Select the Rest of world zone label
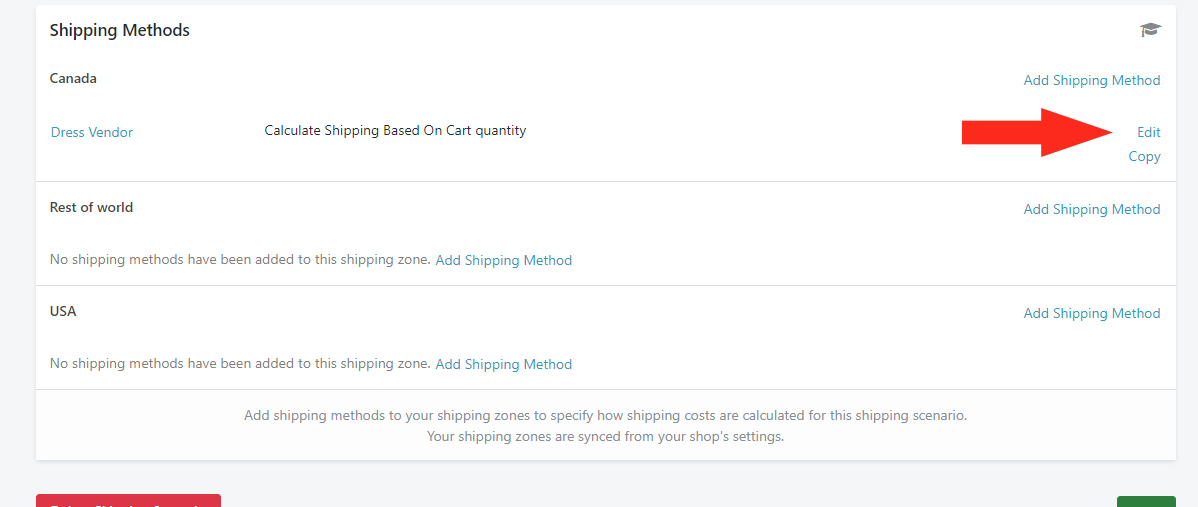The width and height of the screenshot is (1198, 507). [91, 207]
